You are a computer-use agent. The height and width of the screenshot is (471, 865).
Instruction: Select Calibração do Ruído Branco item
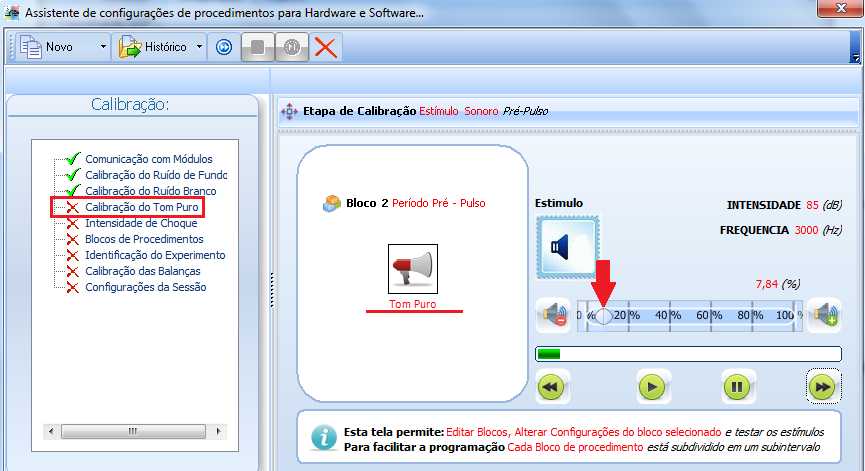151,191
